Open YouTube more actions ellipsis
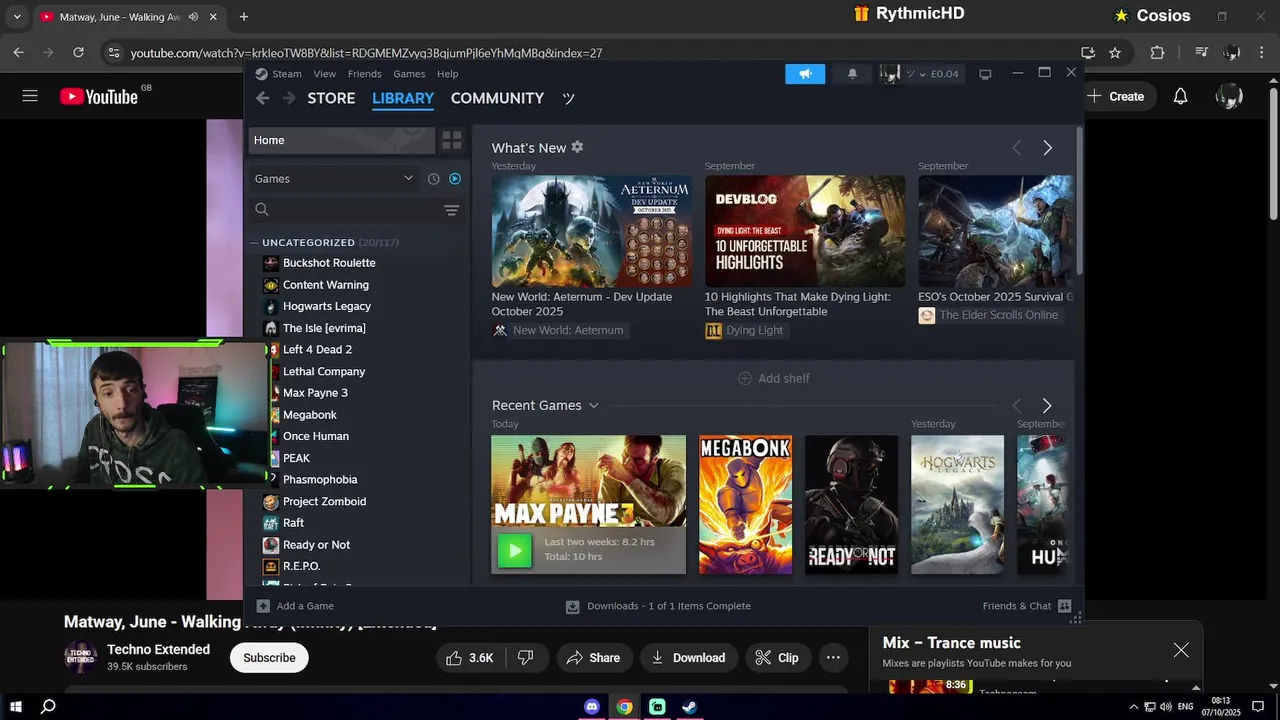Image resolution: width=1280 pixels, height=720 pixels. click(x=833, y=657)
